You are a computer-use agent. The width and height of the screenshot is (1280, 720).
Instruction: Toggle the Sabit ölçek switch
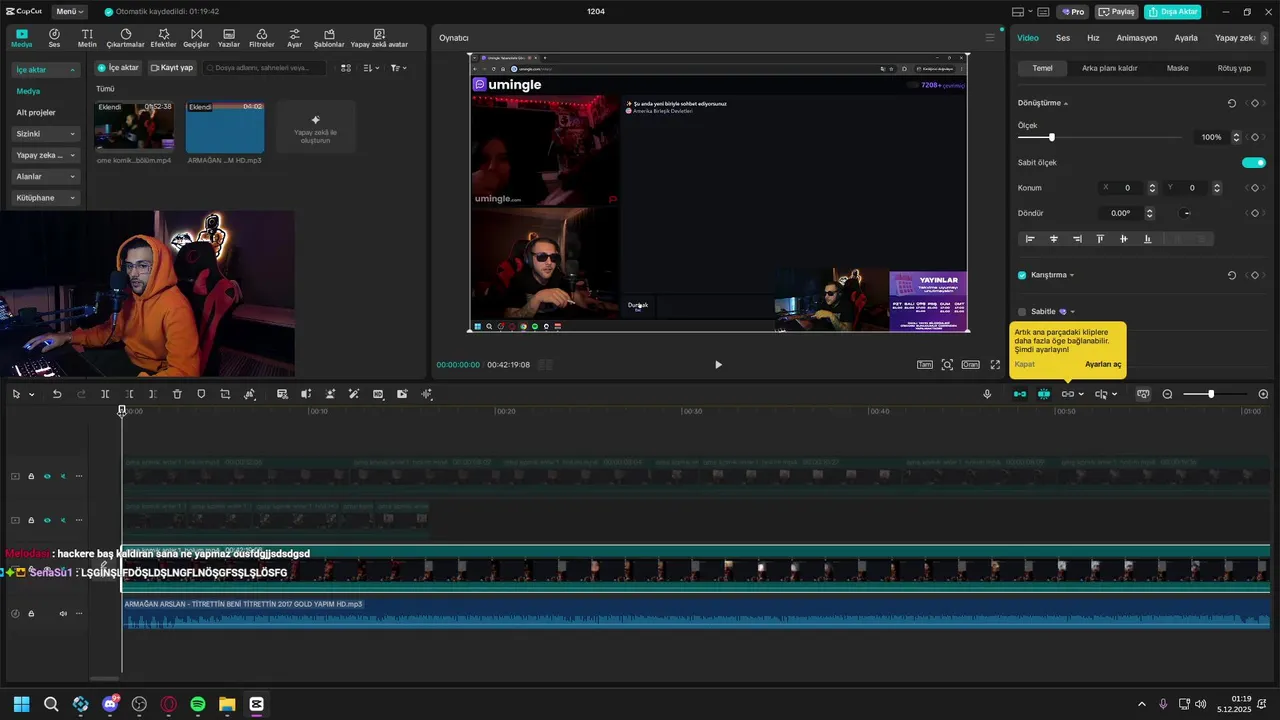point(1254,162)
